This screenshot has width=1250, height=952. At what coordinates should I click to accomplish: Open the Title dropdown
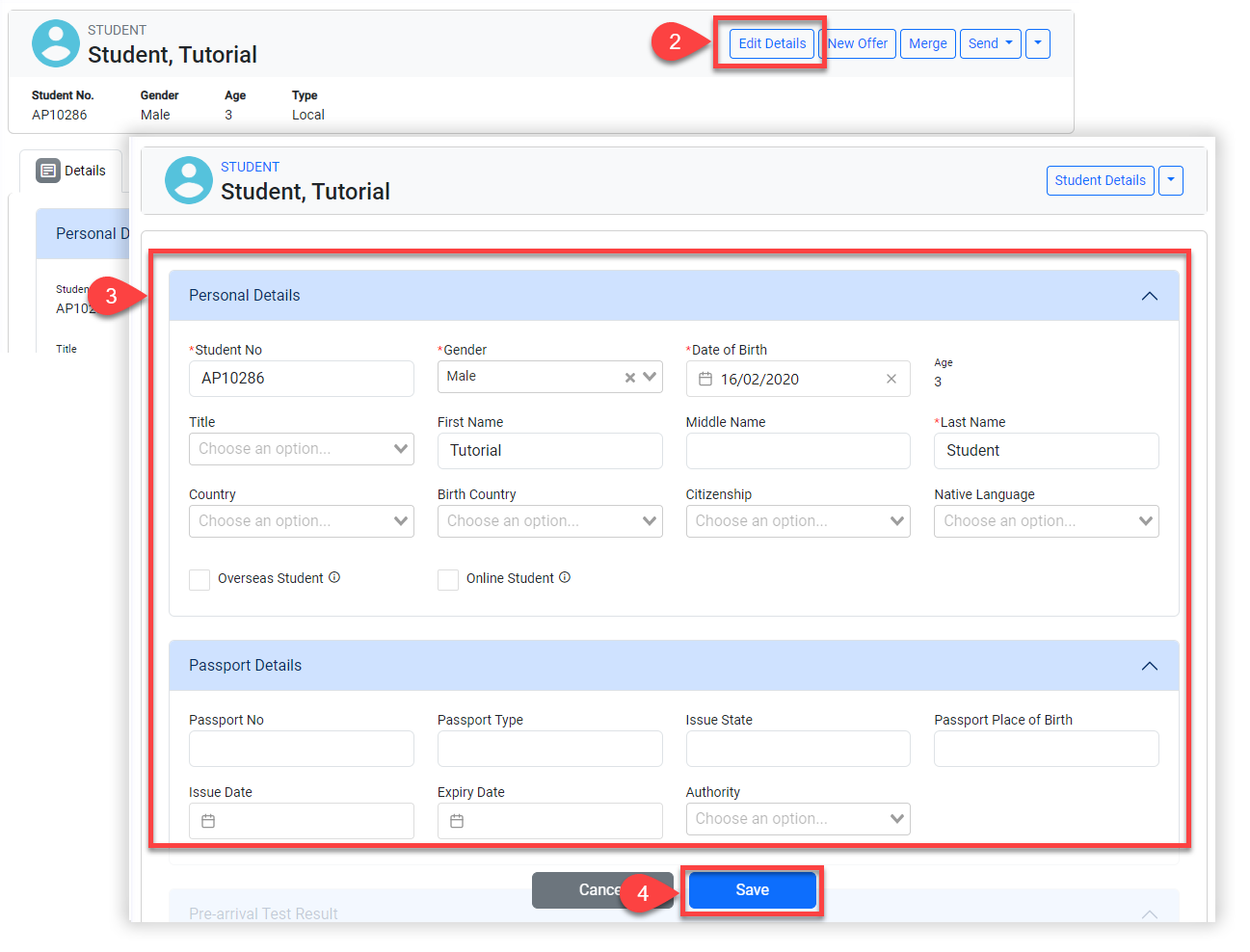tap(301, 449)
